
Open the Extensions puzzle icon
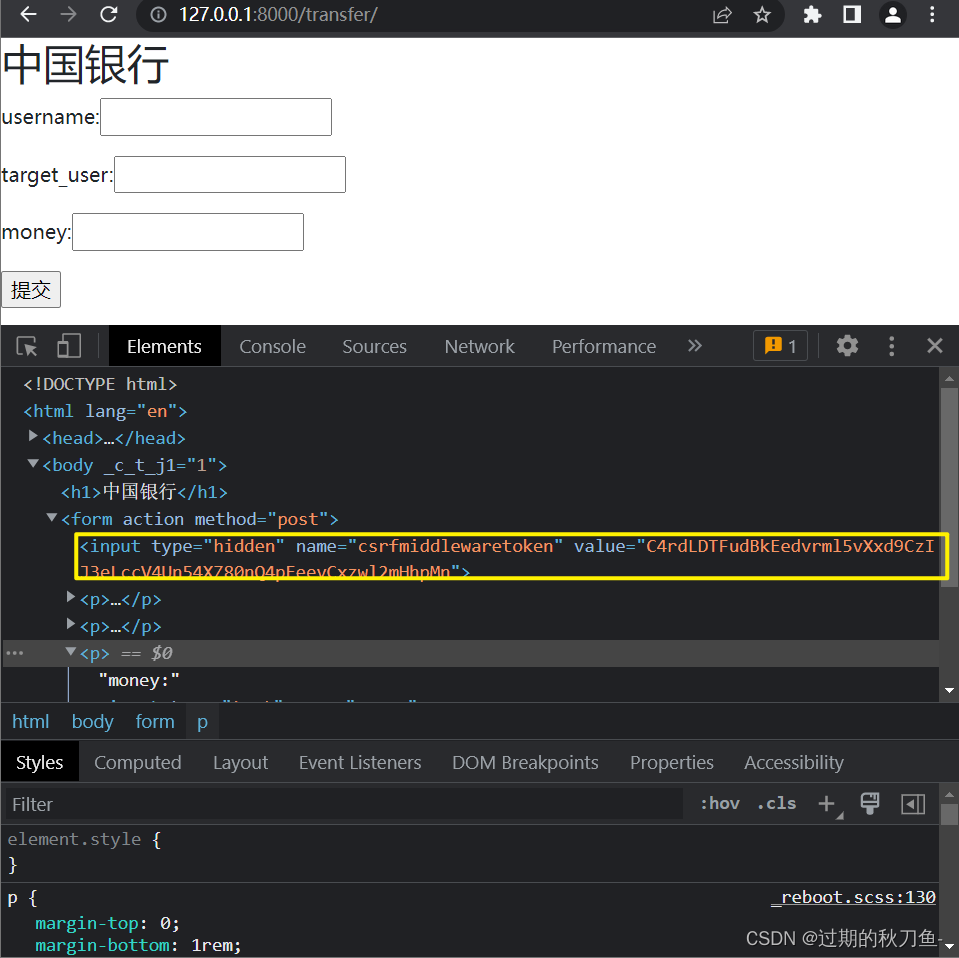pos(812,15)
